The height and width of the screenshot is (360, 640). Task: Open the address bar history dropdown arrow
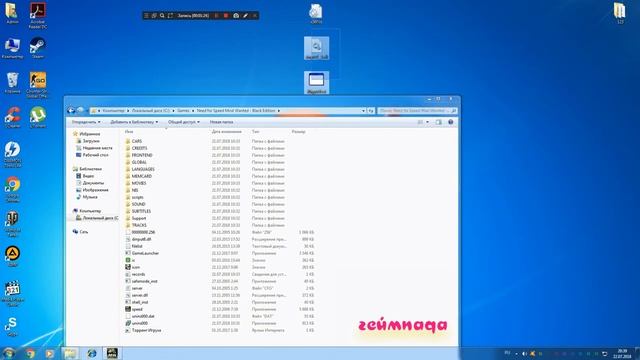tap(363, 111)
